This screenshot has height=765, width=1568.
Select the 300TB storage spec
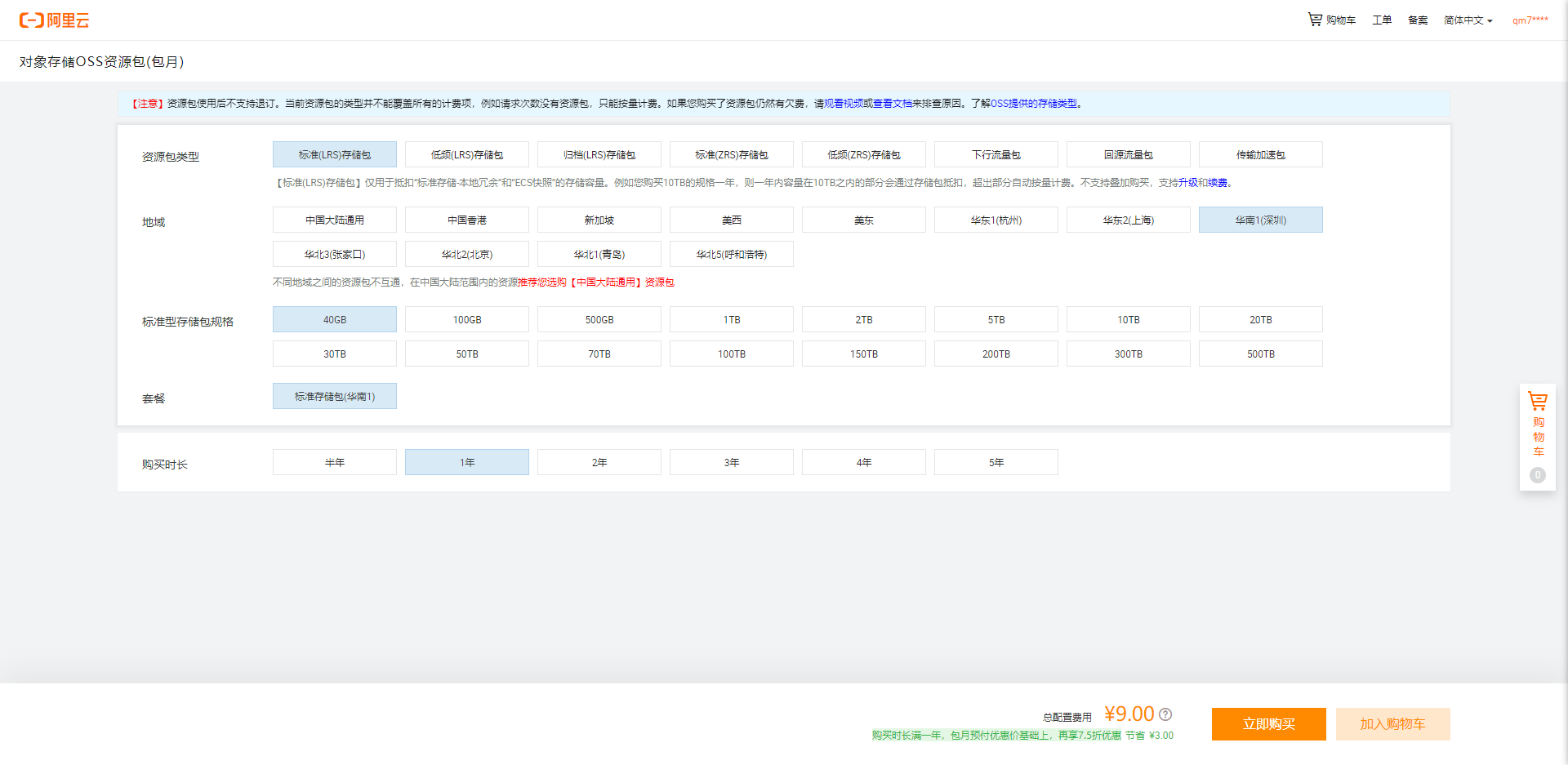(x=1129, y=354)
